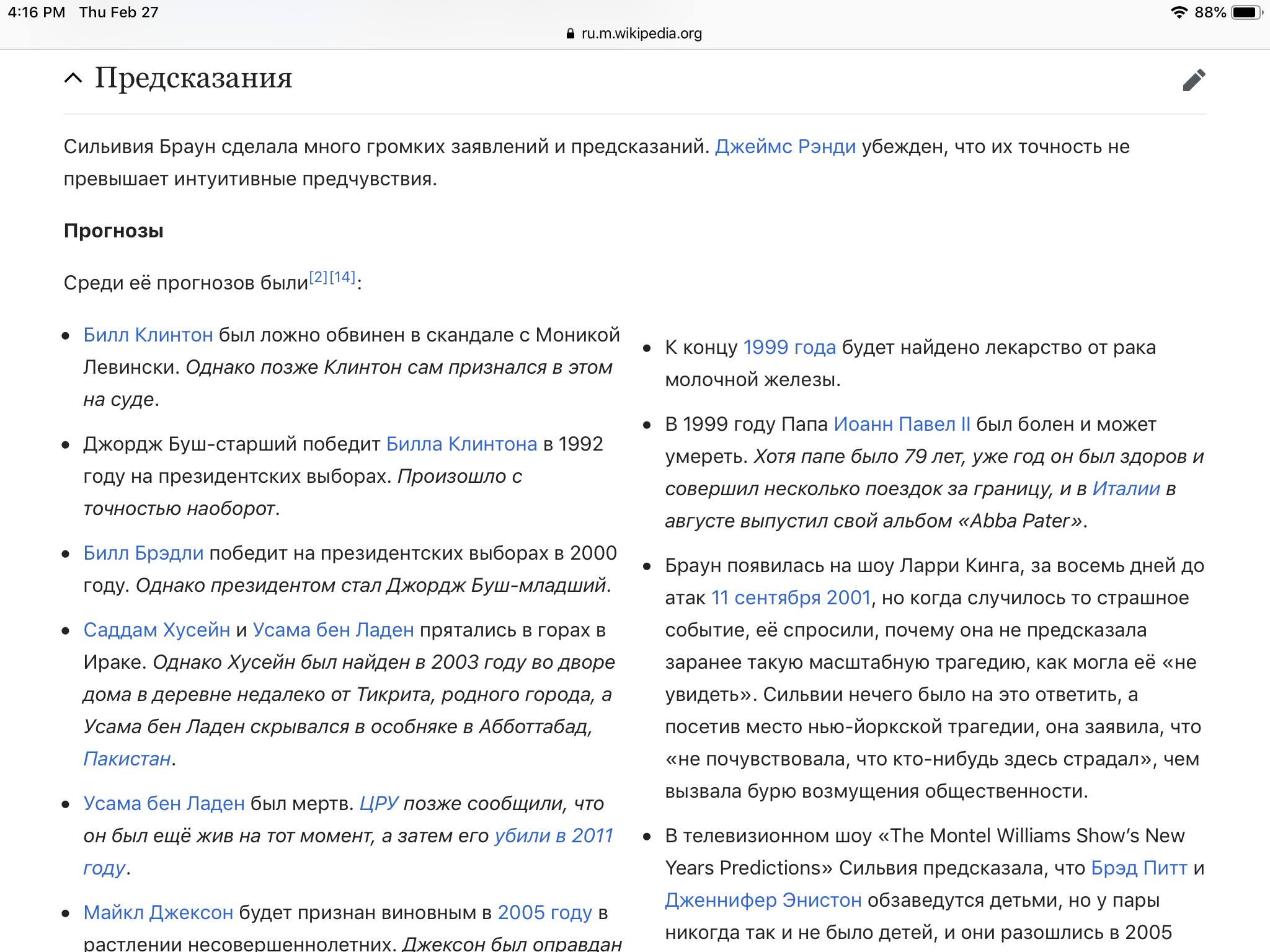Open citation reference [2]

pyautogui.click(x=318, y=277)
